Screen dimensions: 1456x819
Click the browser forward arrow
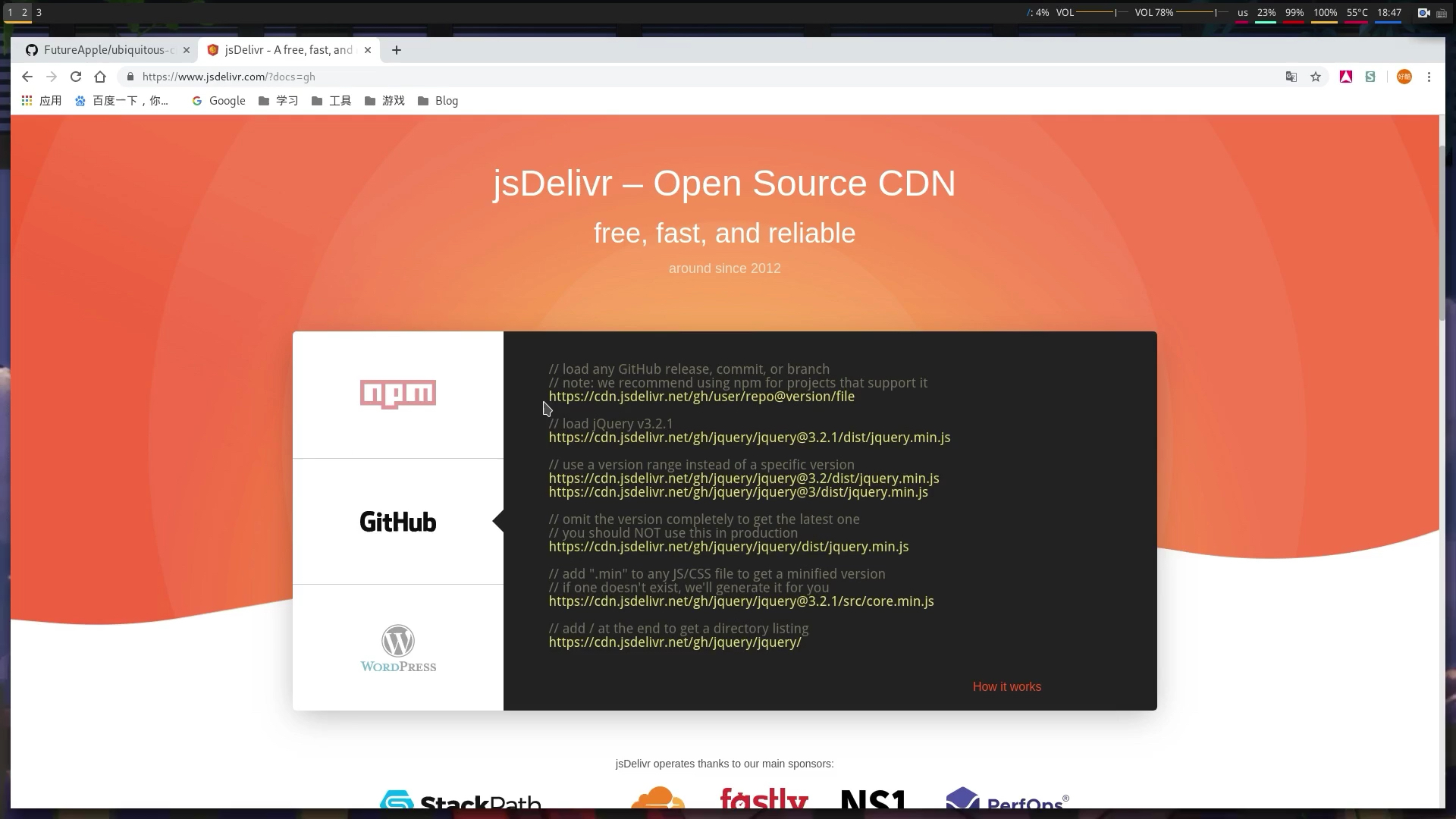pos(52,77)
